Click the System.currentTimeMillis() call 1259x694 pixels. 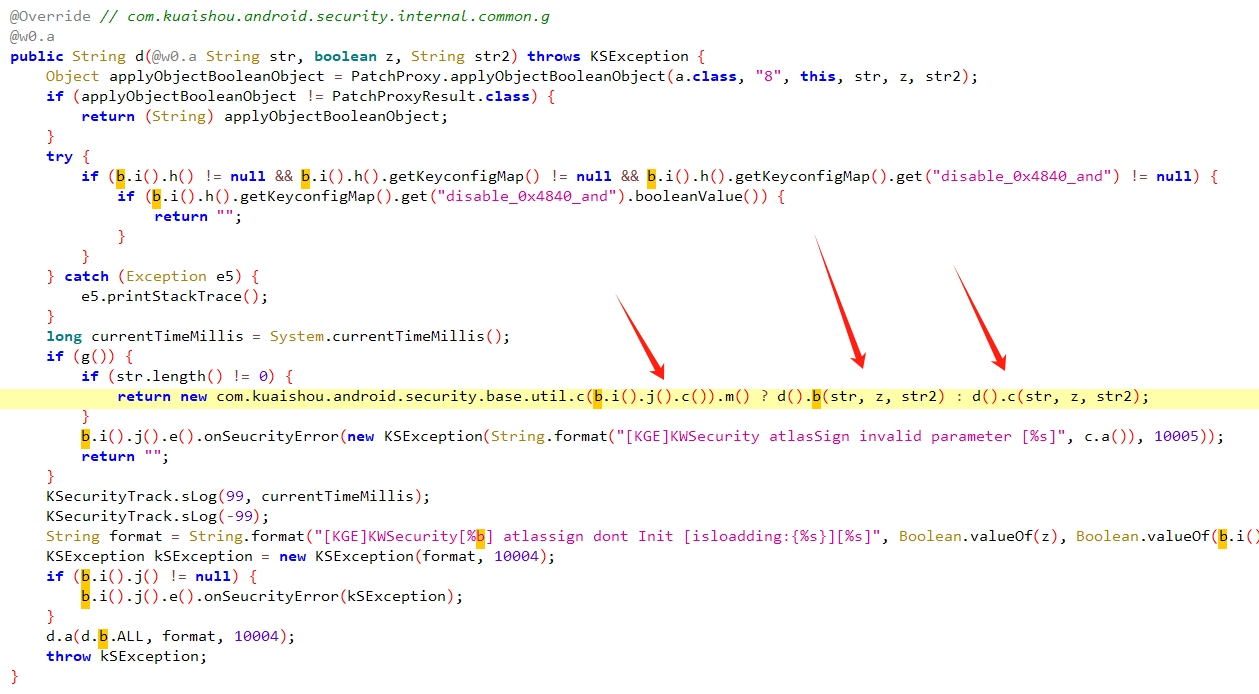(x=386, y=336)
